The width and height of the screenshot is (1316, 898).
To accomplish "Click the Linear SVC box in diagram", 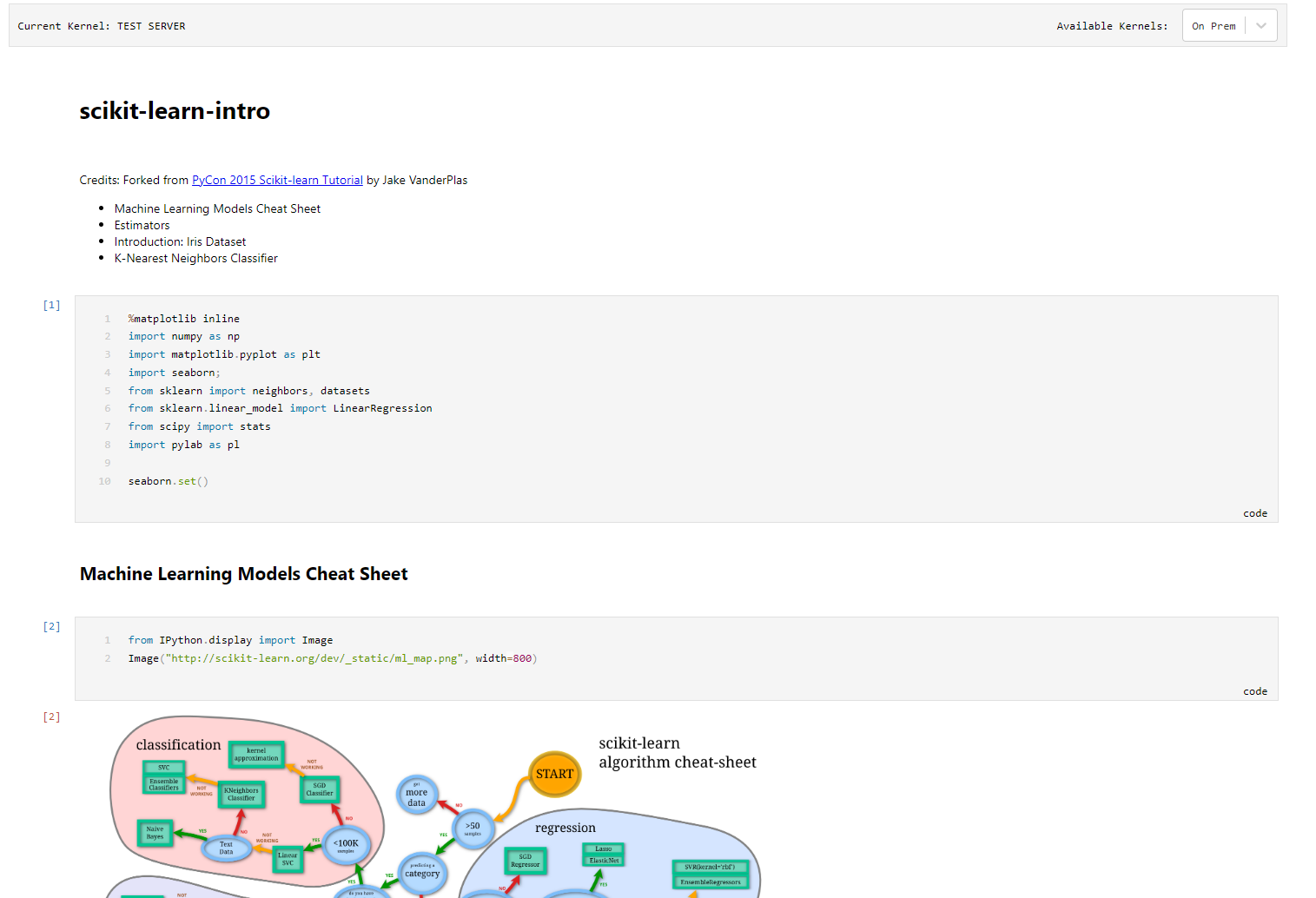I will [x=288, y=859].
